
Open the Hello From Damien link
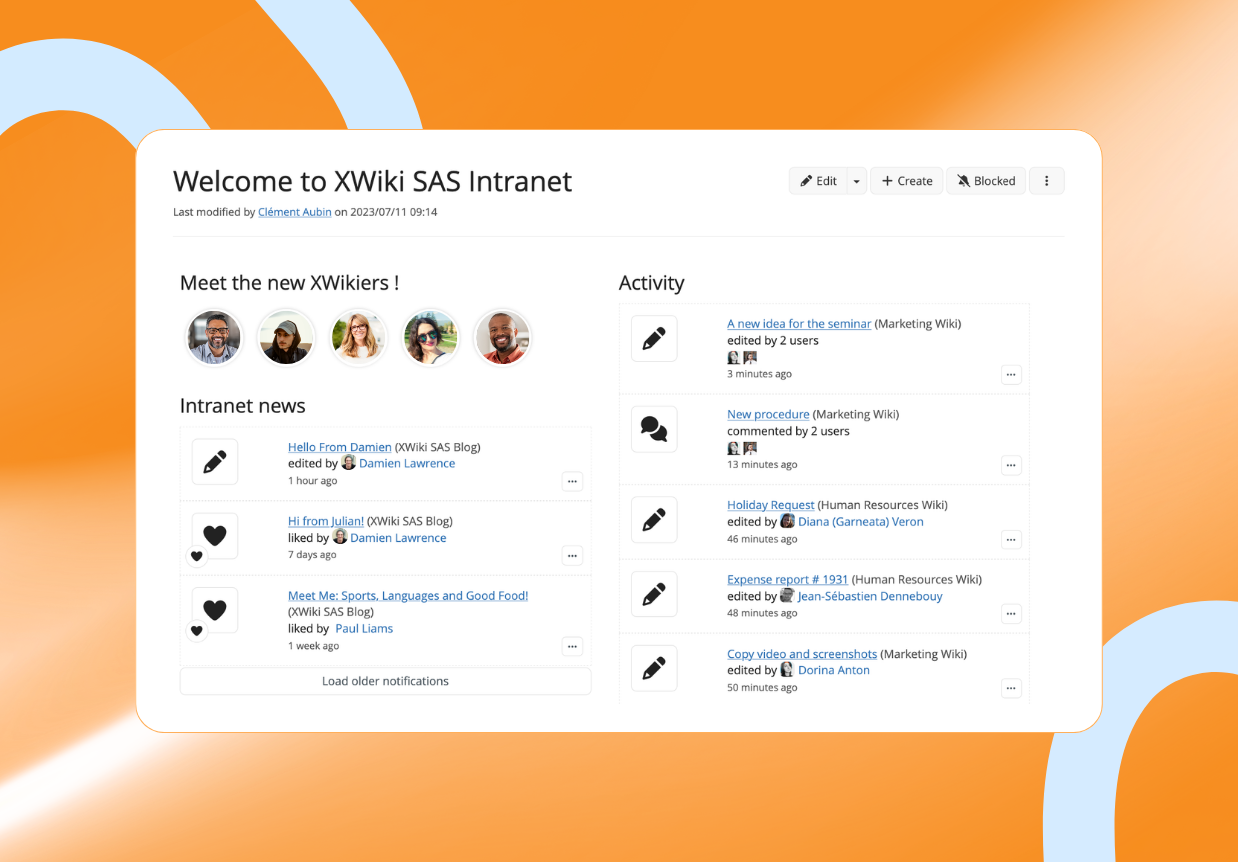pos(340,447)
